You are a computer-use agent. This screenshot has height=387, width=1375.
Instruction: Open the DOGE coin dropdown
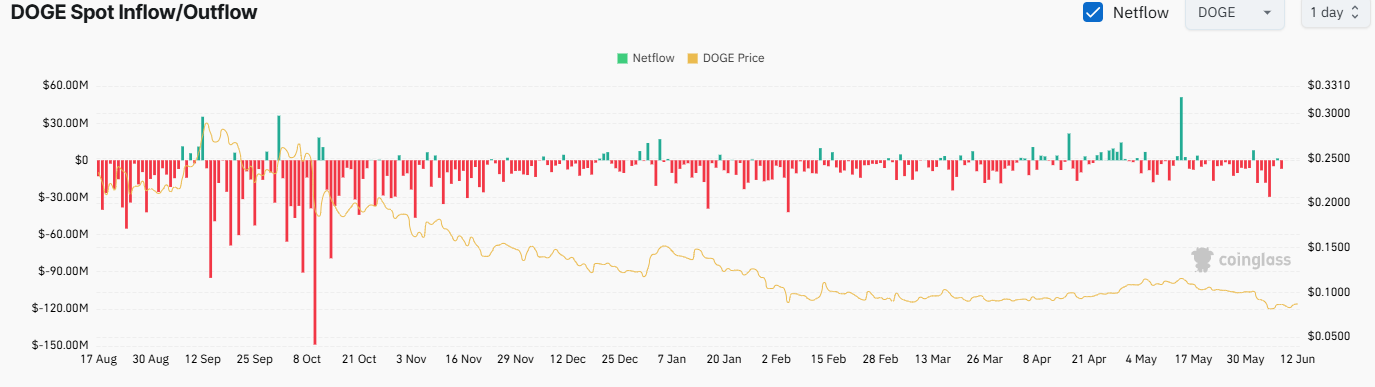click(1234, 13)
